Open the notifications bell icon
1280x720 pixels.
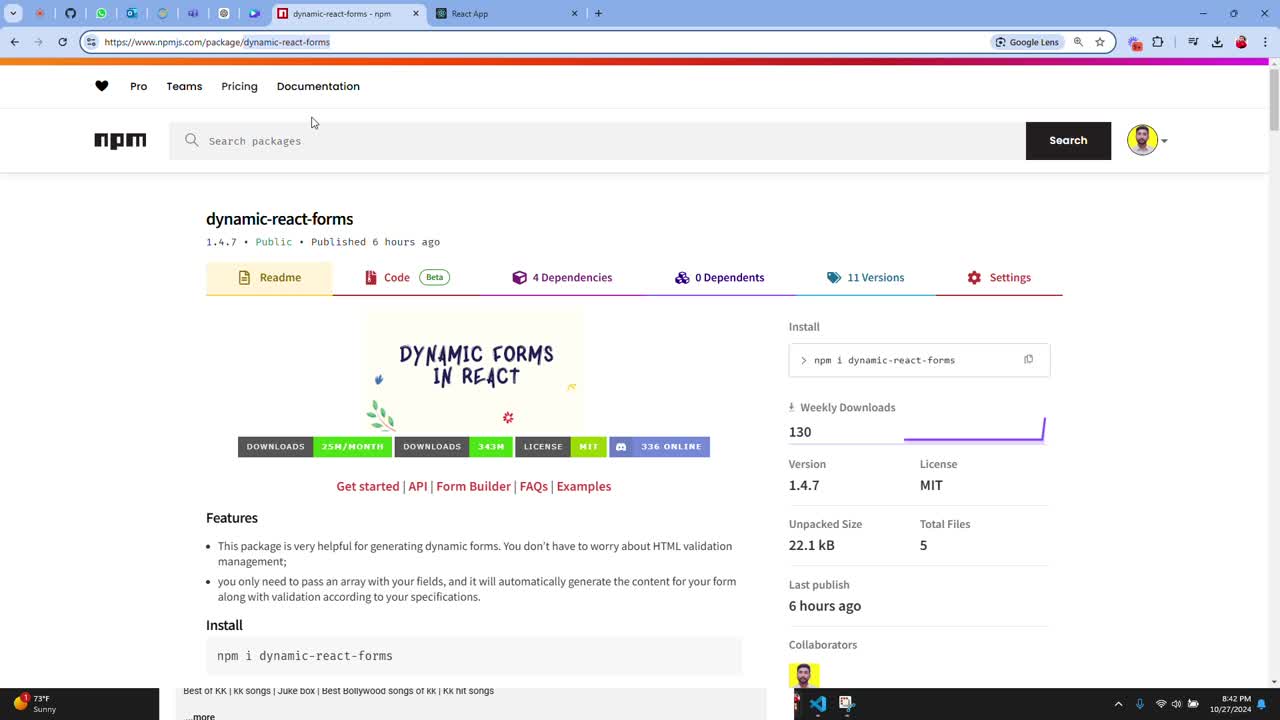point(1262,704)
